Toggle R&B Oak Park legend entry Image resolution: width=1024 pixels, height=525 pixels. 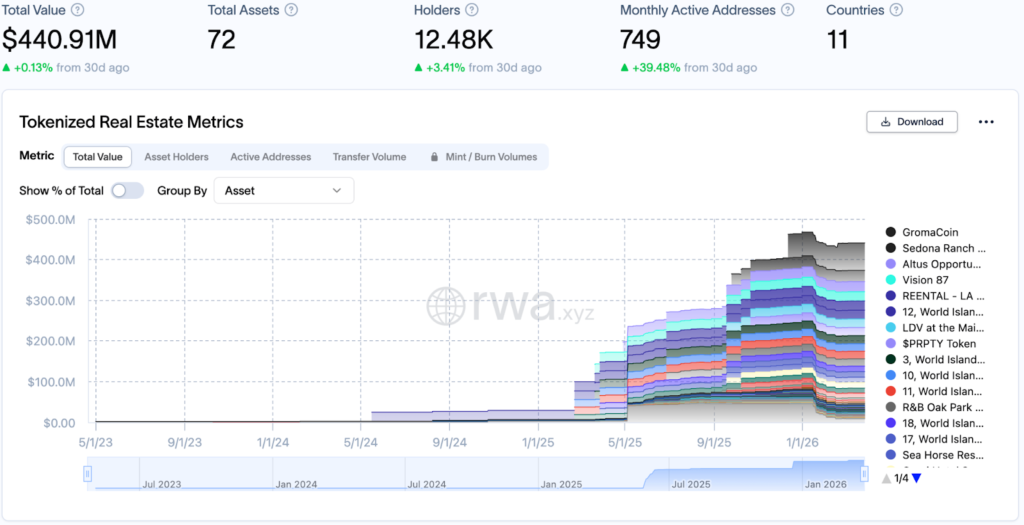tap(935, 407)
